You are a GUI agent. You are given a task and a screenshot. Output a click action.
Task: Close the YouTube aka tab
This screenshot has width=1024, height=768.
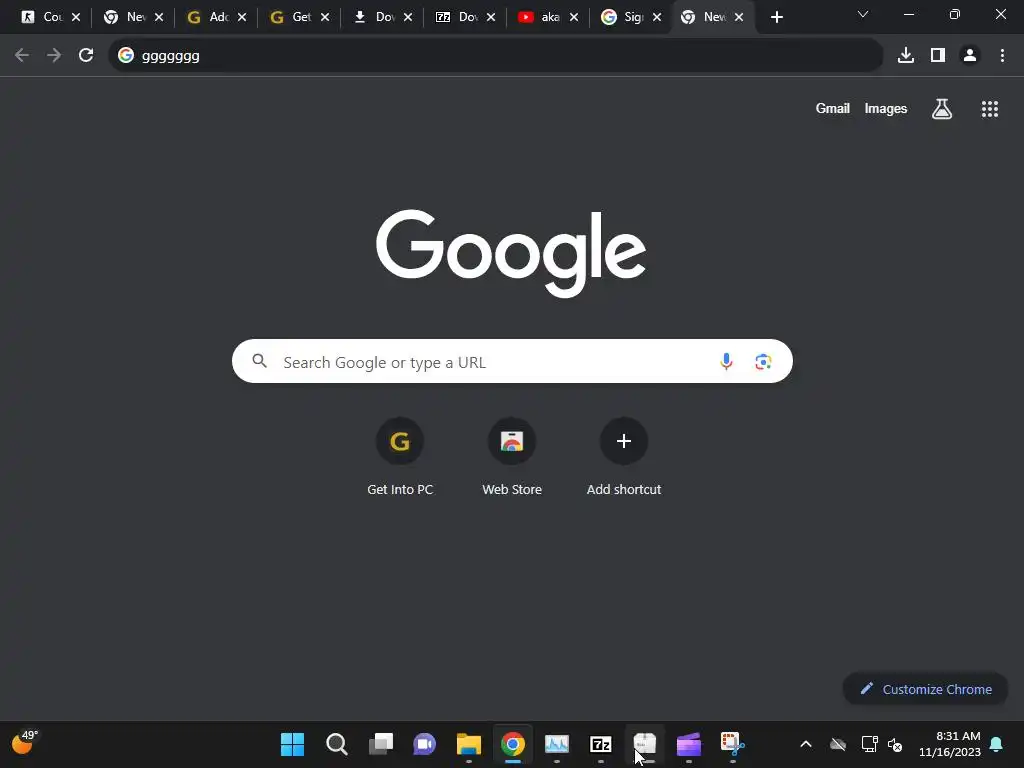[574, 17]
